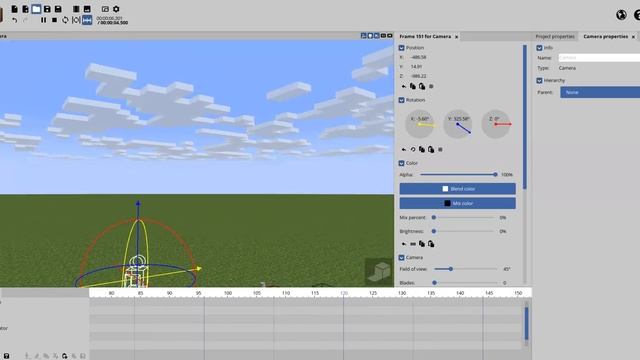The height and width of the screenshot is (360, 640).
Task: Save the project with the first floppy disk icon
Action: pos(47,9)
